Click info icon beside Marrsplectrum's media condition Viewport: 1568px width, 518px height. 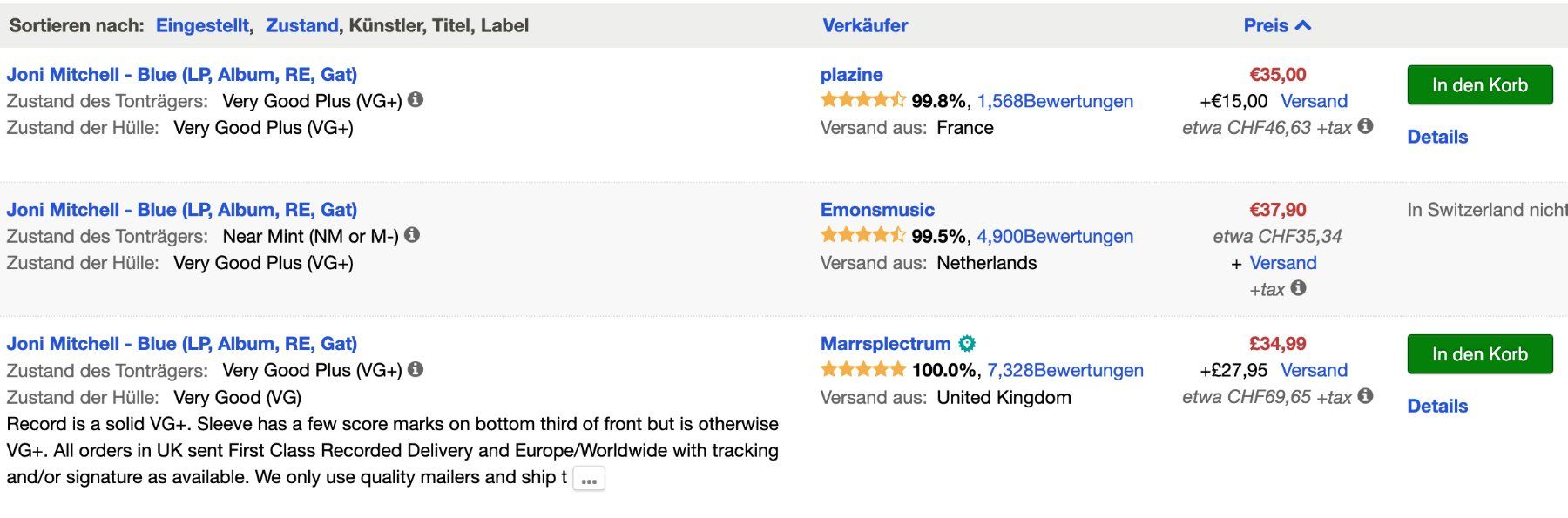click(416, 370)
